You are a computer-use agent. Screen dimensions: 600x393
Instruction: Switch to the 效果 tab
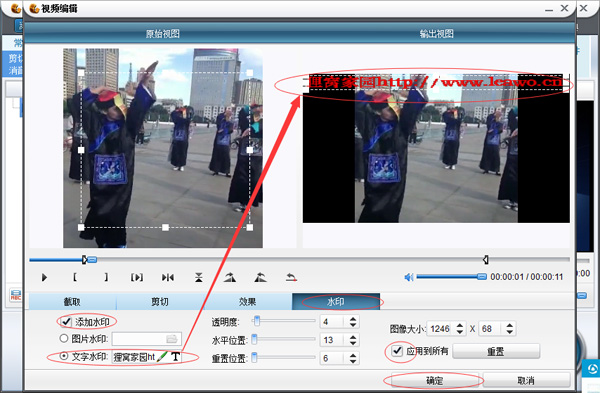click(248, 302)
